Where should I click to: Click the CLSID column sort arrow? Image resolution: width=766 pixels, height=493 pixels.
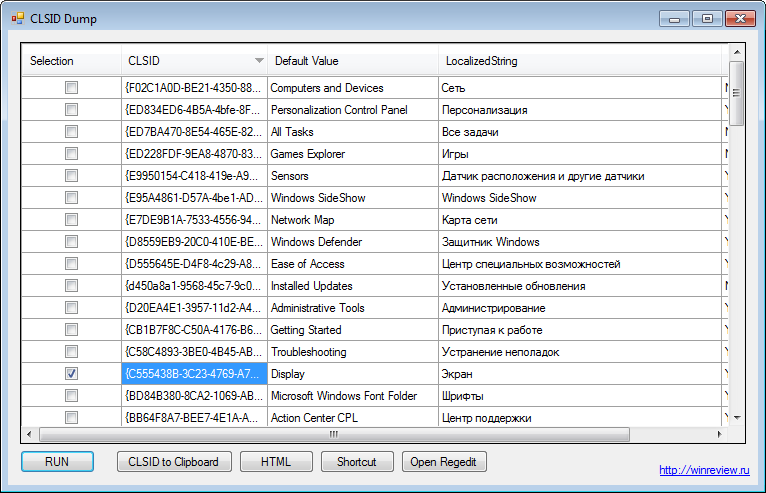259,61
